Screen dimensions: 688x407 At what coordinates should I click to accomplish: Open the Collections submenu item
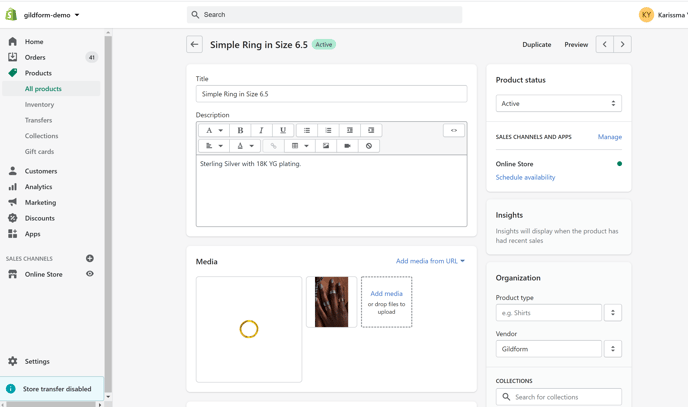41,136
